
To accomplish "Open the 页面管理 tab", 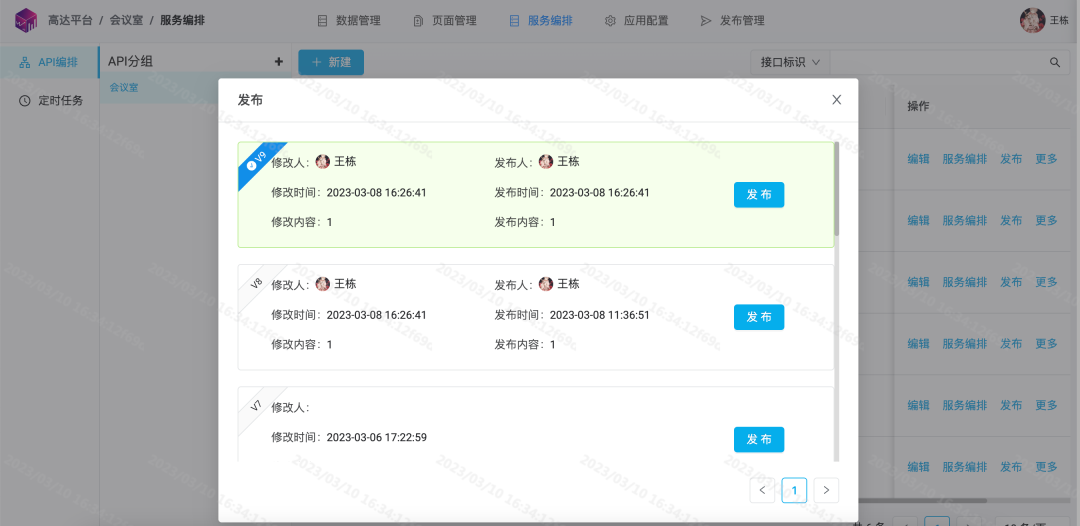I will point(445,21).
